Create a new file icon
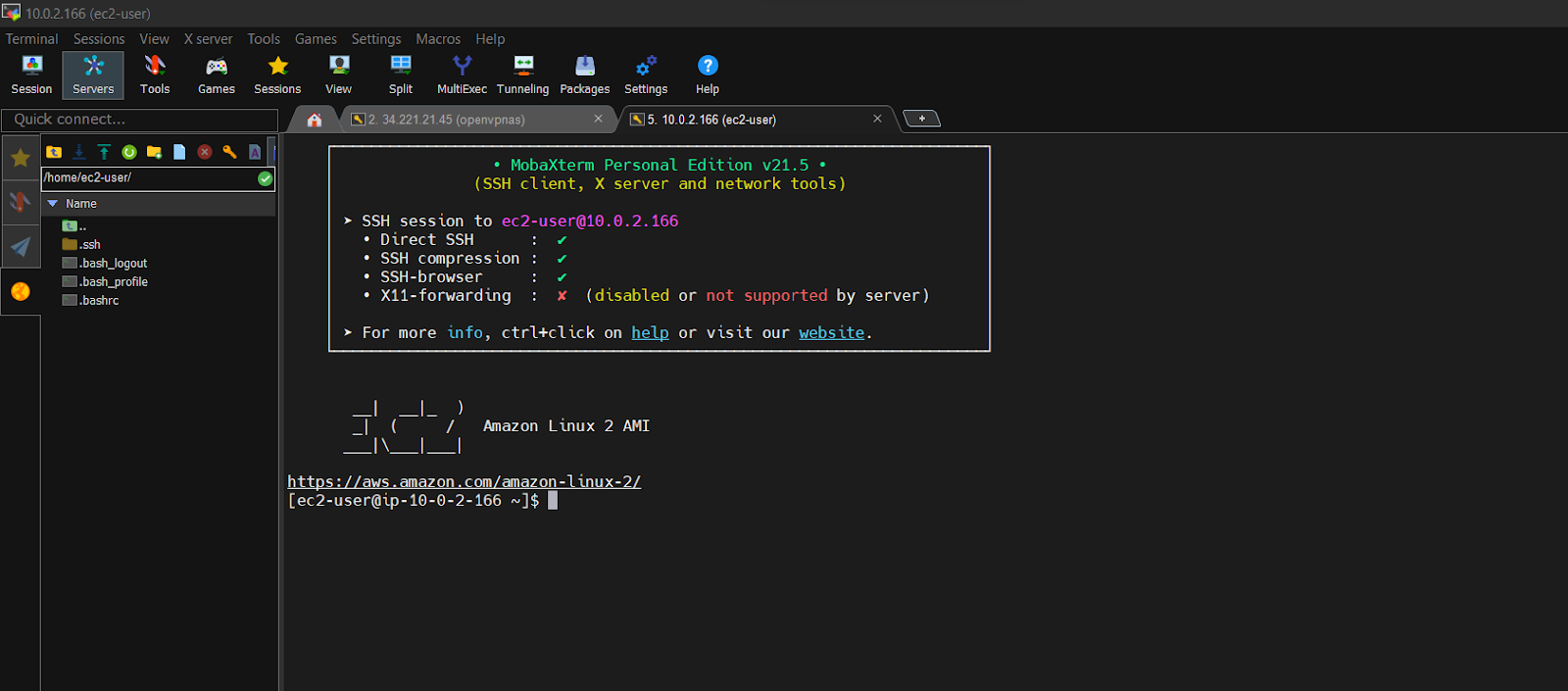 click(x=179, y=152)
